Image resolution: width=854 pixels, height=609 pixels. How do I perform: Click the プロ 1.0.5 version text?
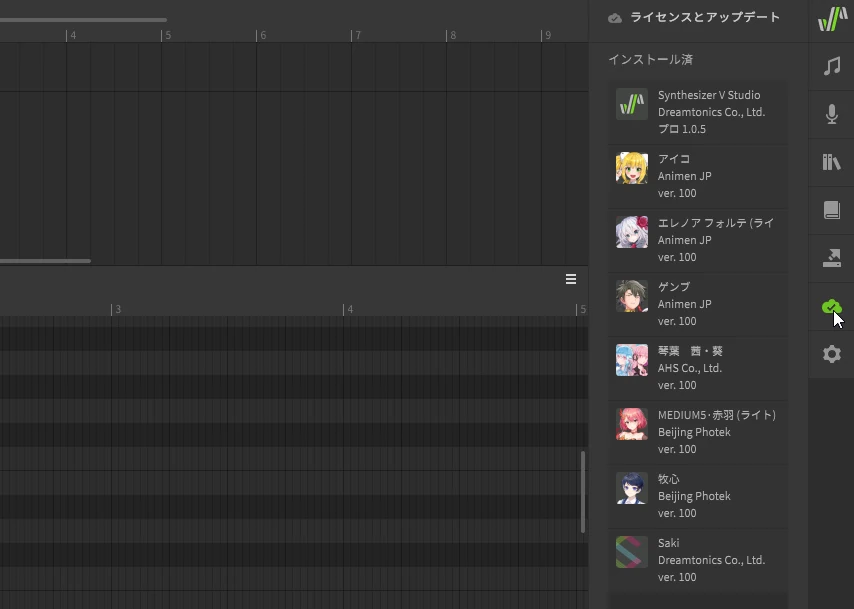pos(682,129)
